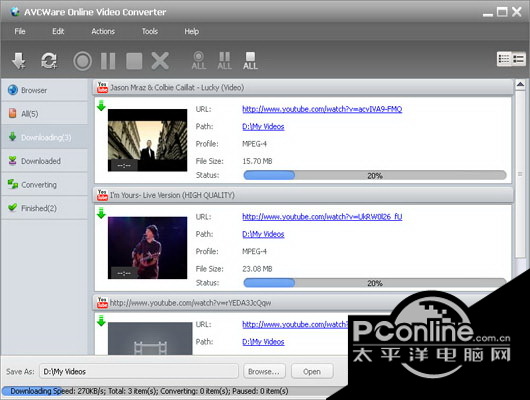Open the Converting category
The height and width of the screenshot is (400, 530).
pos(44,185)
